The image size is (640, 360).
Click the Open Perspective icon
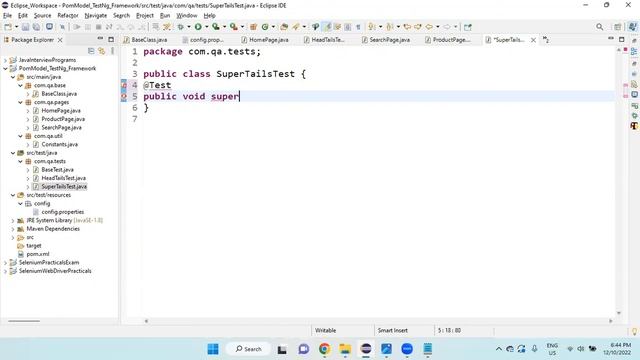point(618,27)
